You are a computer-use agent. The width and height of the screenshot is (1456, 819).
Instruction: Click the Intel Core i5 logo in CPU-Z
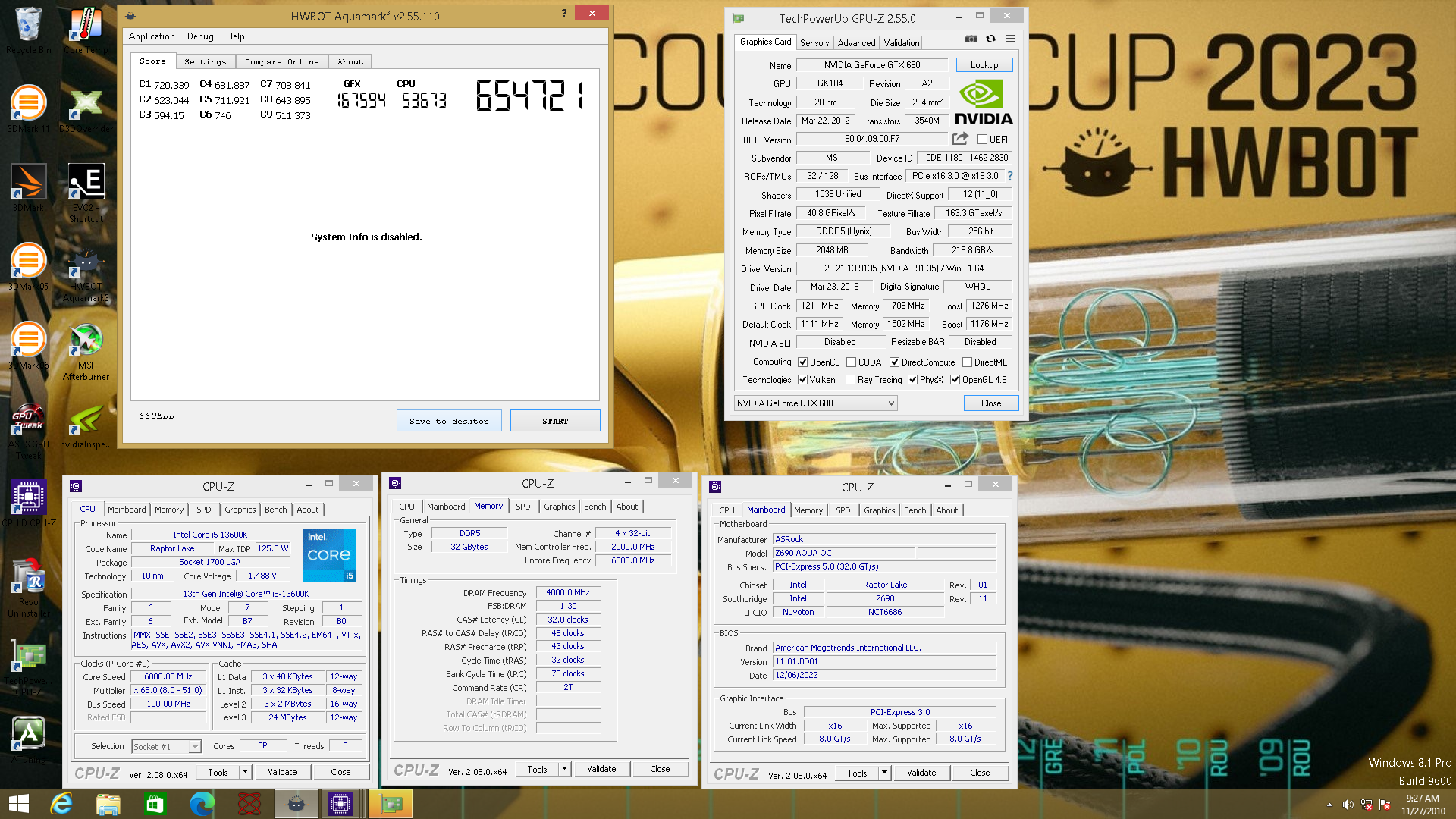click(329, 555)
